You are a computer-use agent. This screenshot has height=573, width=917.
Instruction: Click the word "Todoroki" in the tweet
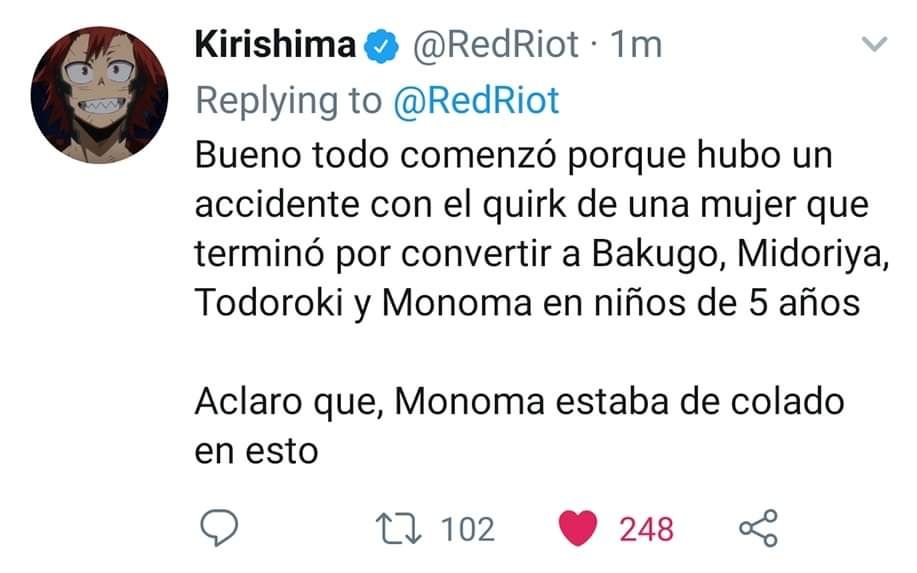click(269, 302)
